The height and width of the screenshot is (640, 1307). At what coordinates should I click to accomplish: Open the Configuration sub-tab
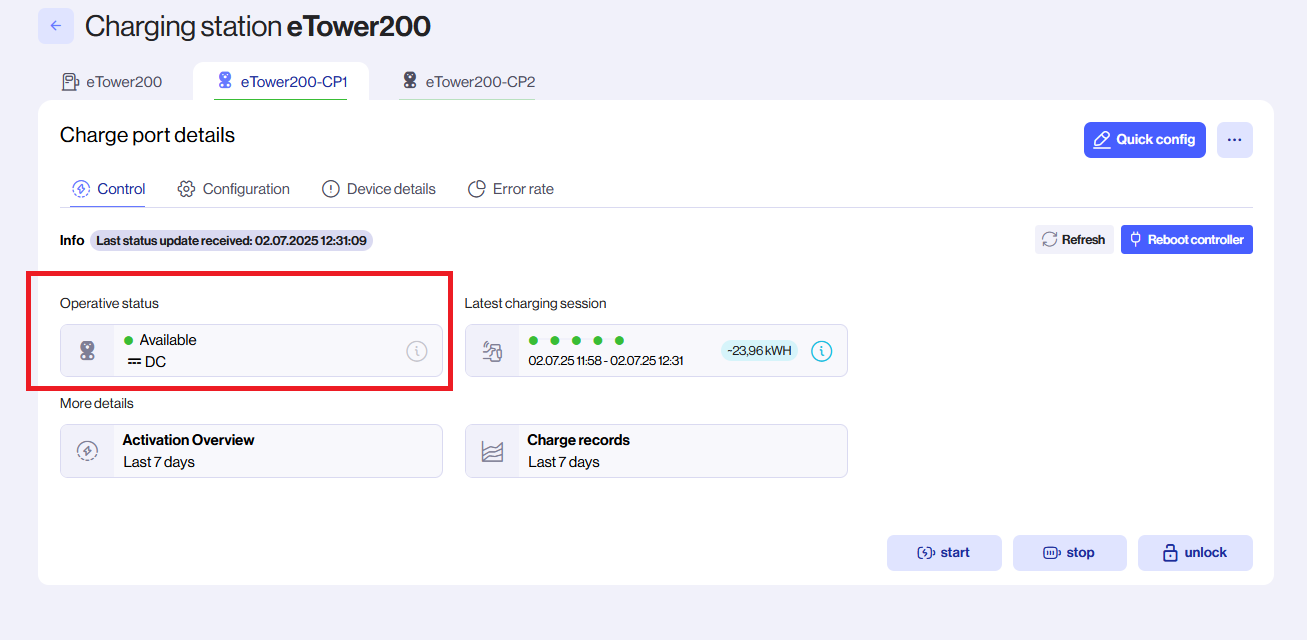pos(234,189)
